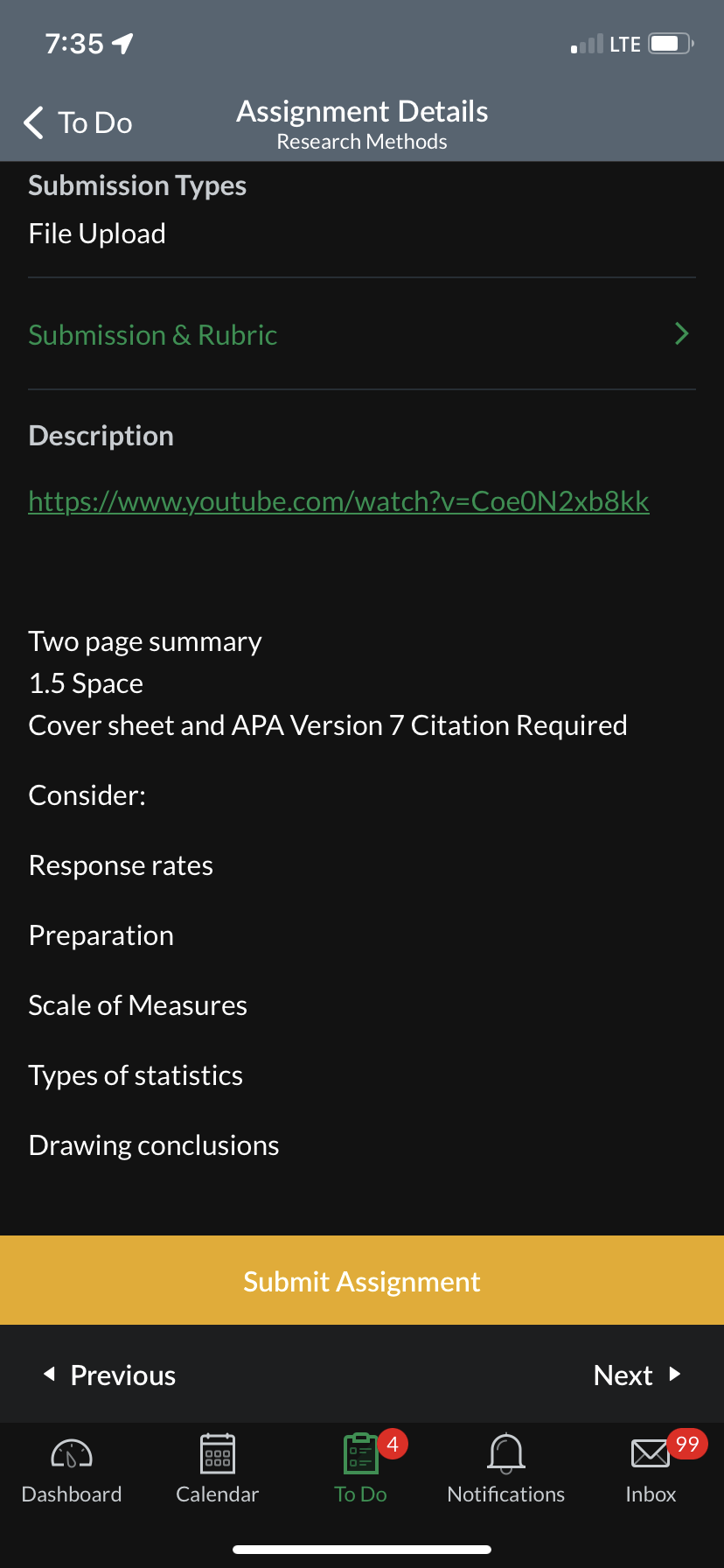Switch to the Dashboard tab label
This screenshot has width=724, height=1568.
(72, 1494)
